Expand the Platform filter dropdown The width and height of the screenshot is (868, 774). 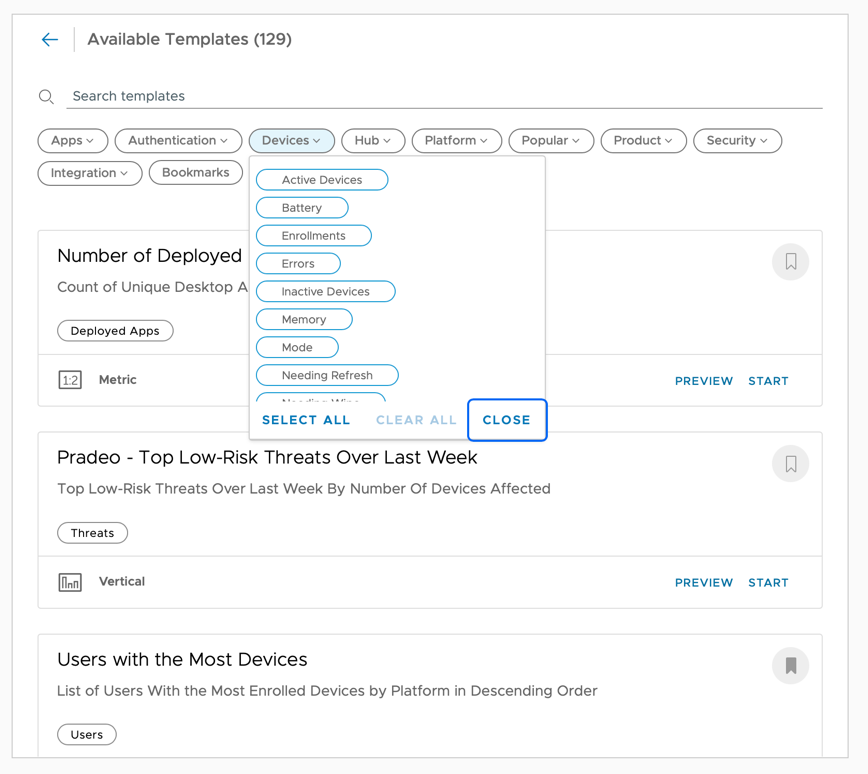(x=456, y=141)
